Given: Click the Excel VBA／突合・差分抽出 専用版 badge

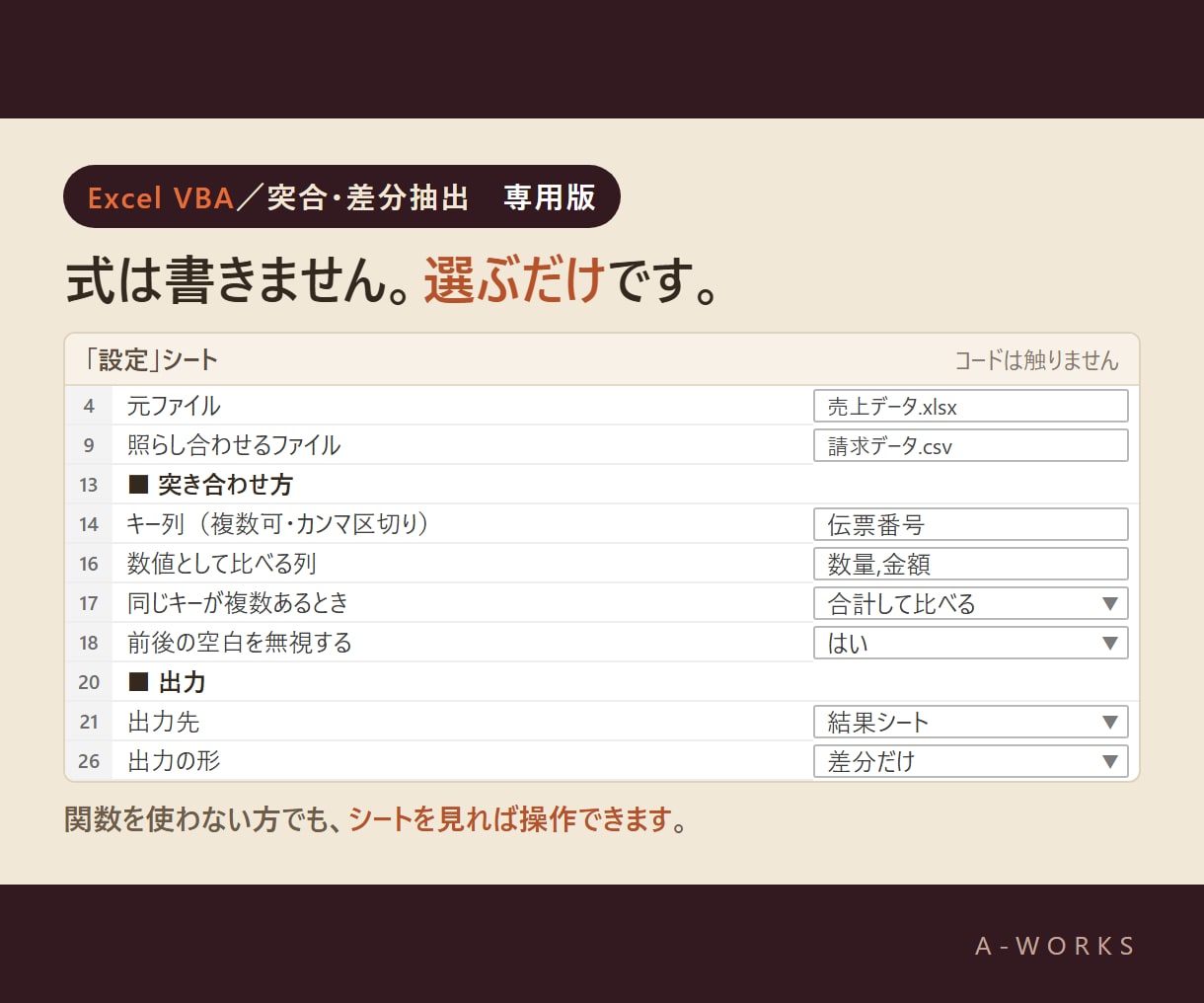Looking at the screenshot, I should (341, 196).
